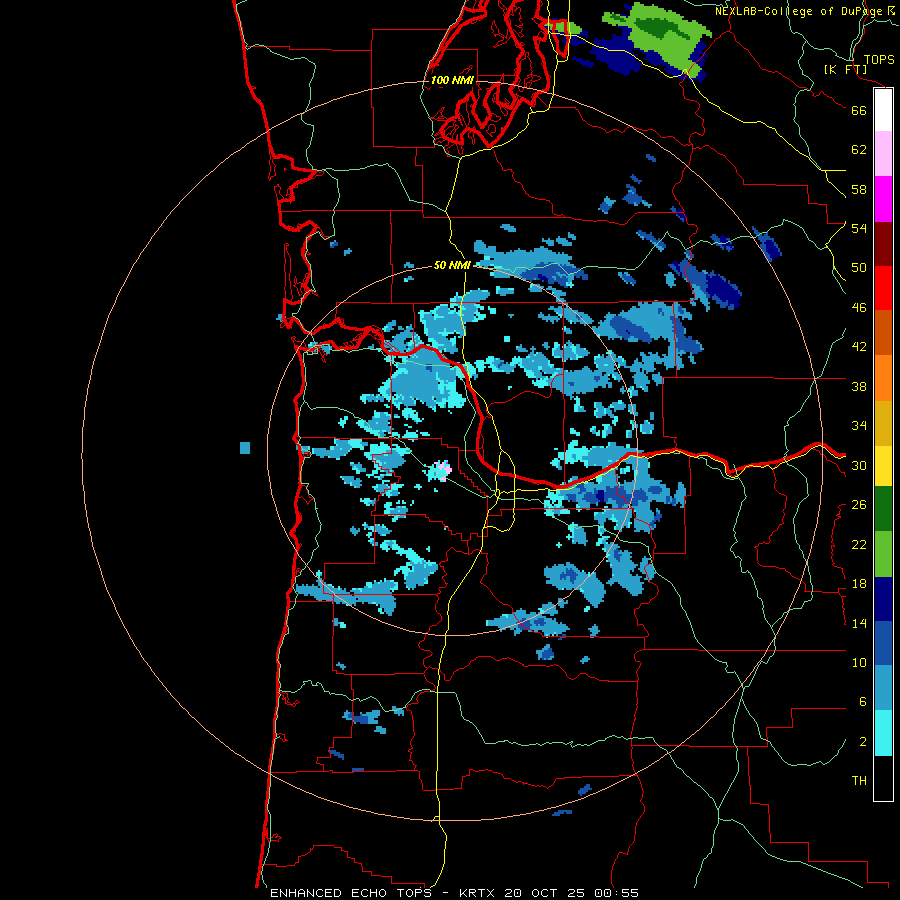The height and width of the screenshot is (900, 900).
Task: Click the legend value 42
Action: tap(859, 347)
